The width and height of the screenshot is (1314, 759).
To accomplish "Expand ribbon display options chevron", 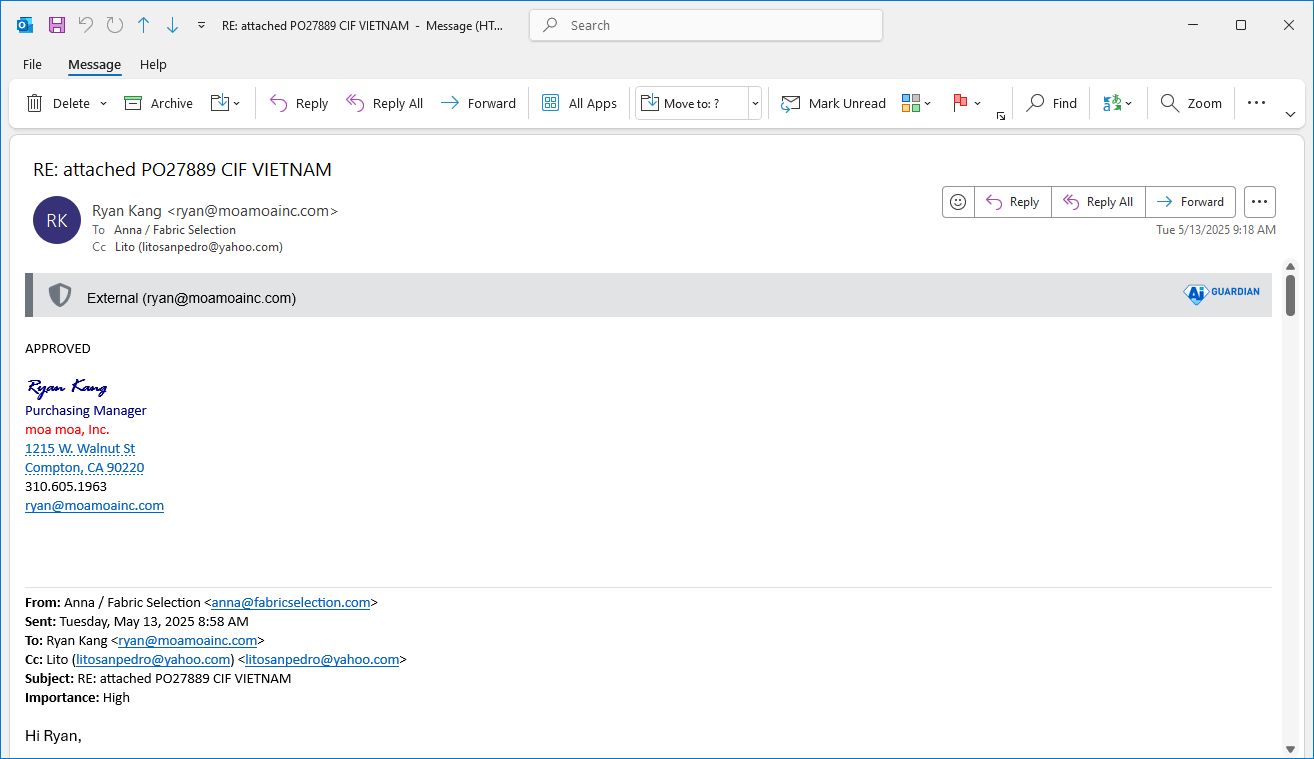I will pos(1290,115).
